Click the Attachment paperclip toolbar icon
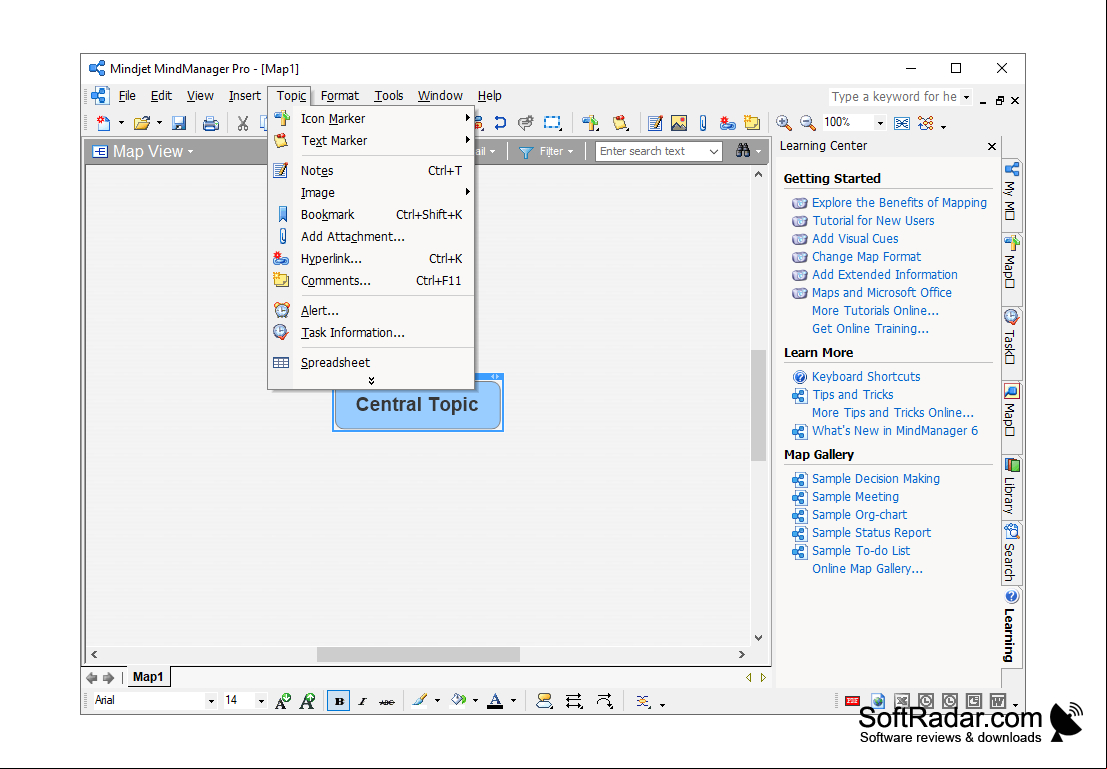1107x769 pixels. 703,123
